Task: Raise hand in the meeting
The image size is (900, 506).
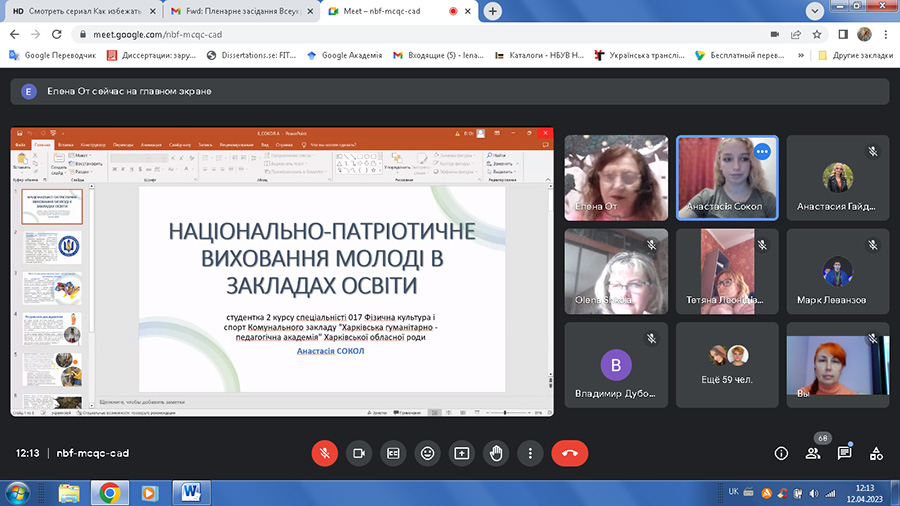Action: [x=496, y=453]
